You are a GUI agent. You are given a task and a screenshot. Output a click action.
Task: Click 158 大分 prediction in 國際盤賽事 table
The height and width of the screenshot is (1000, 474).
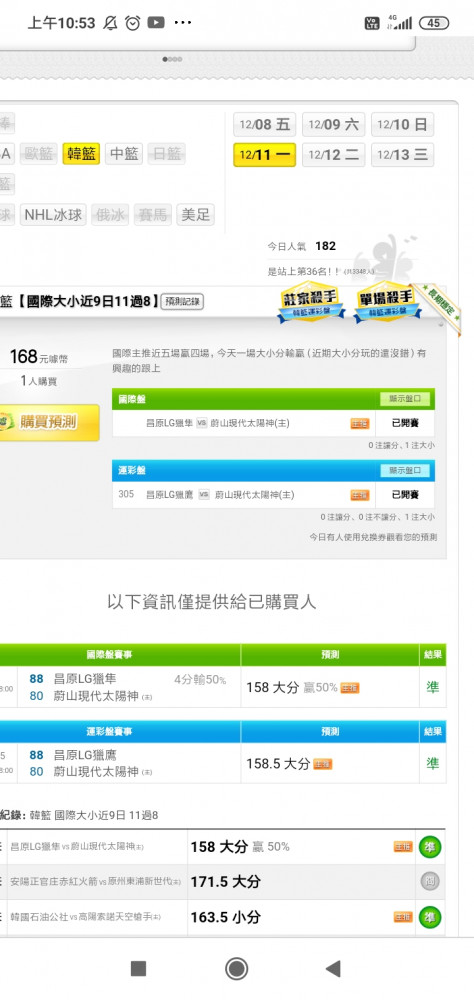[x=272, y=688]
